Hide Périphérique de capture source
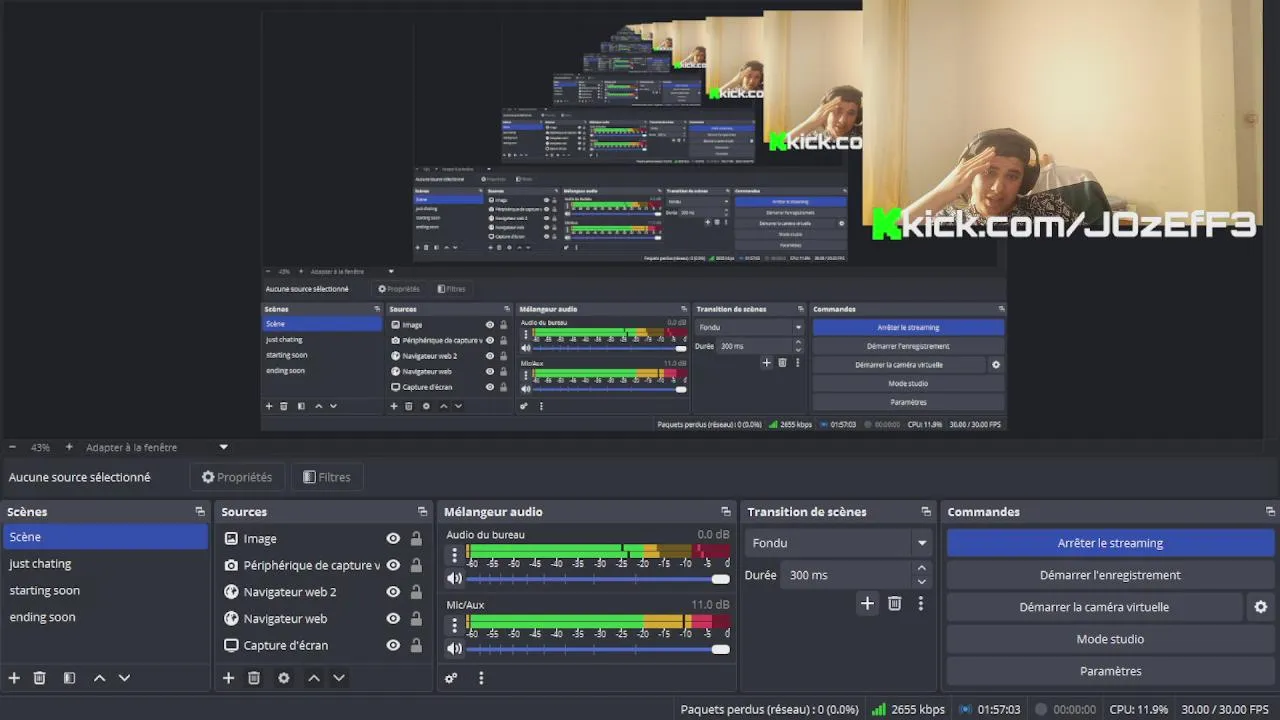Image resolution: width=1280 pixels, height=720 pixels. point(393,565)
